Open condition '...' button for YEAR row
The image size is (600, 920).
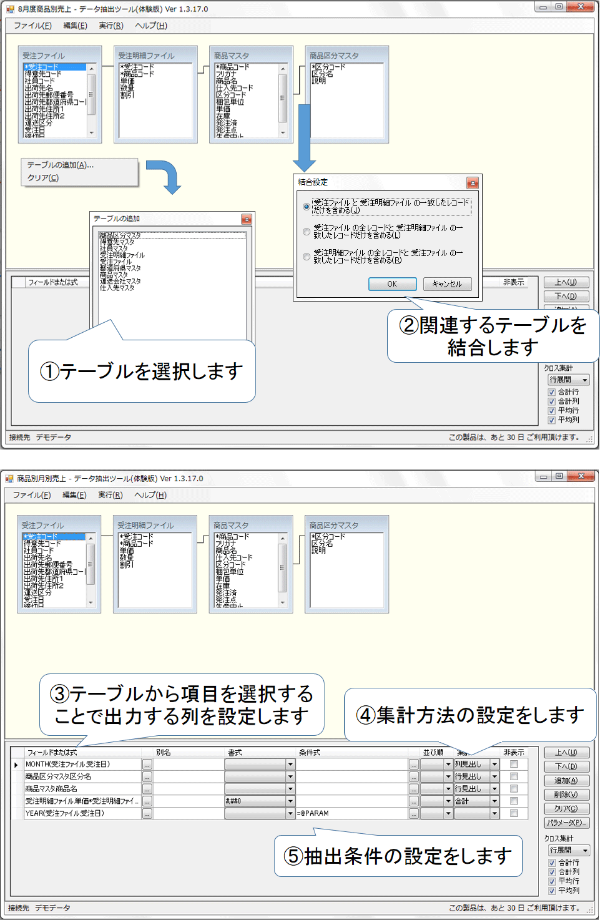[413, 814]
